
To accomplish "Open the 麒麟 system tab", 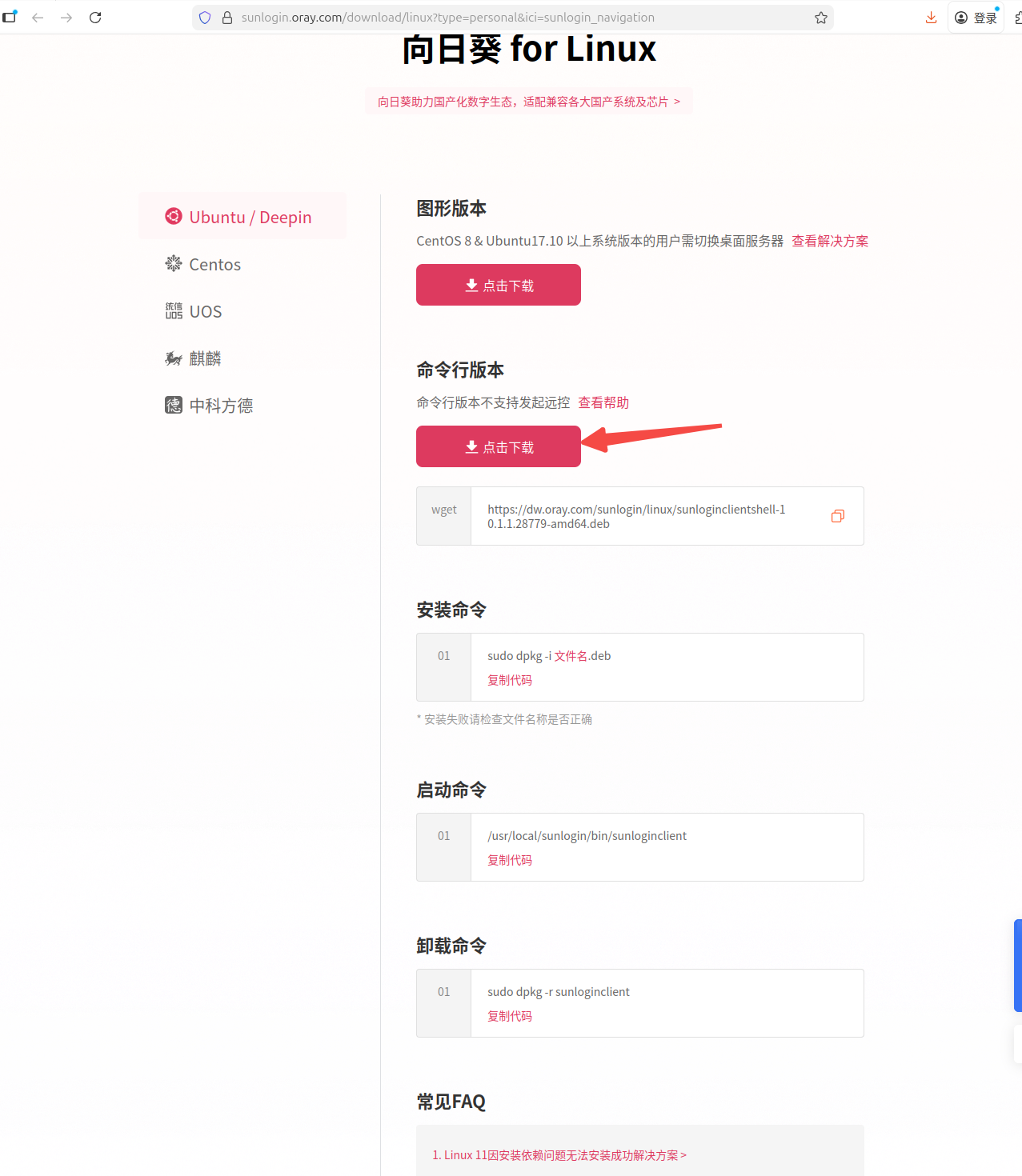I will (193, 358).
